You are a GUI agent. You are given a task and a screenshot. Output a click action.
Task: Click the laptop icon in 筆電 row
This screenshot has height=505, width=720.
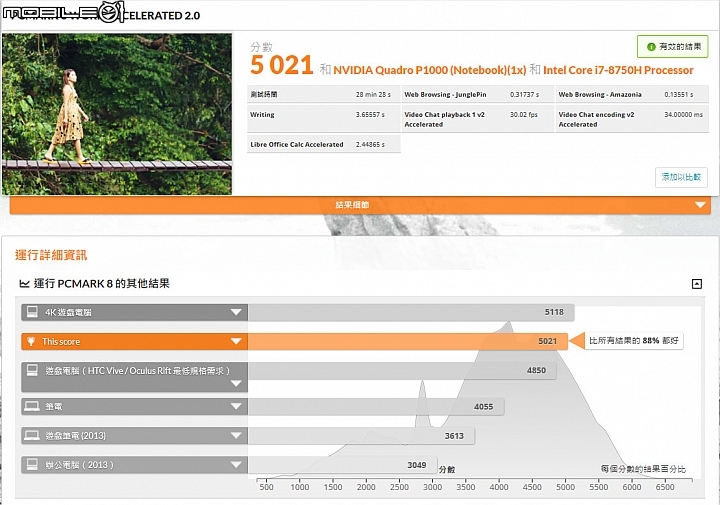click(32, 406)
